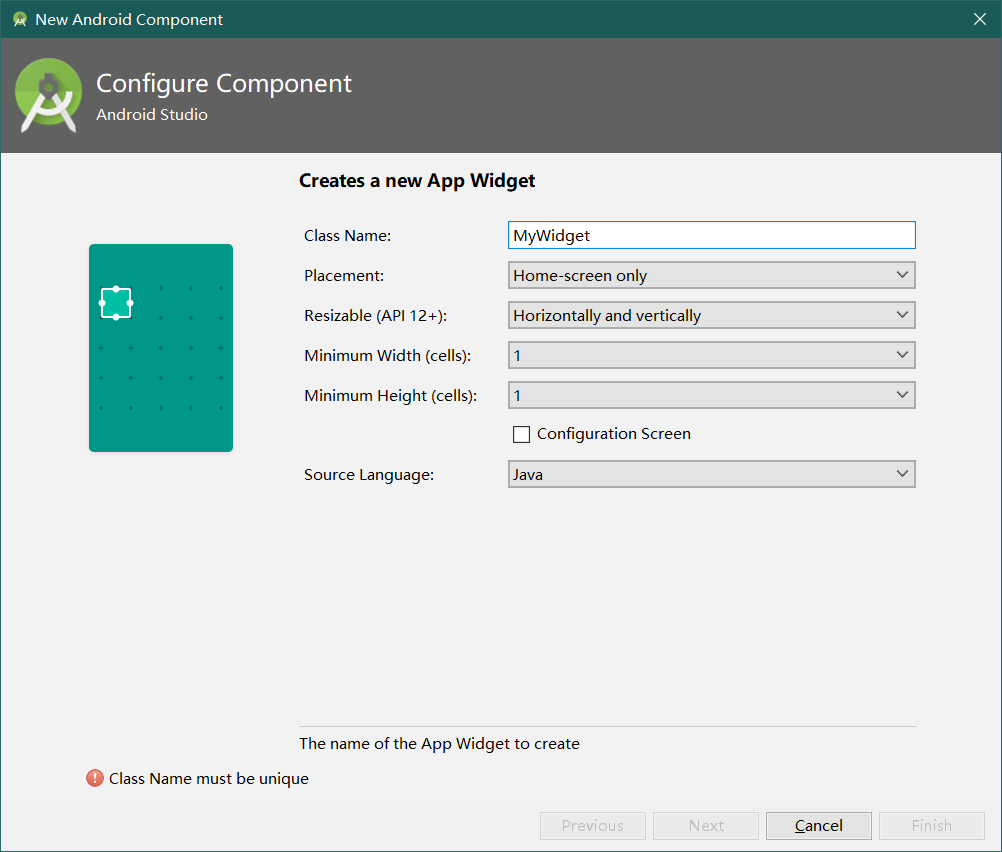Click the Cancel button
Image resolution: width=1002 pixels, height=852 pixels.
(x=819, y=826)
